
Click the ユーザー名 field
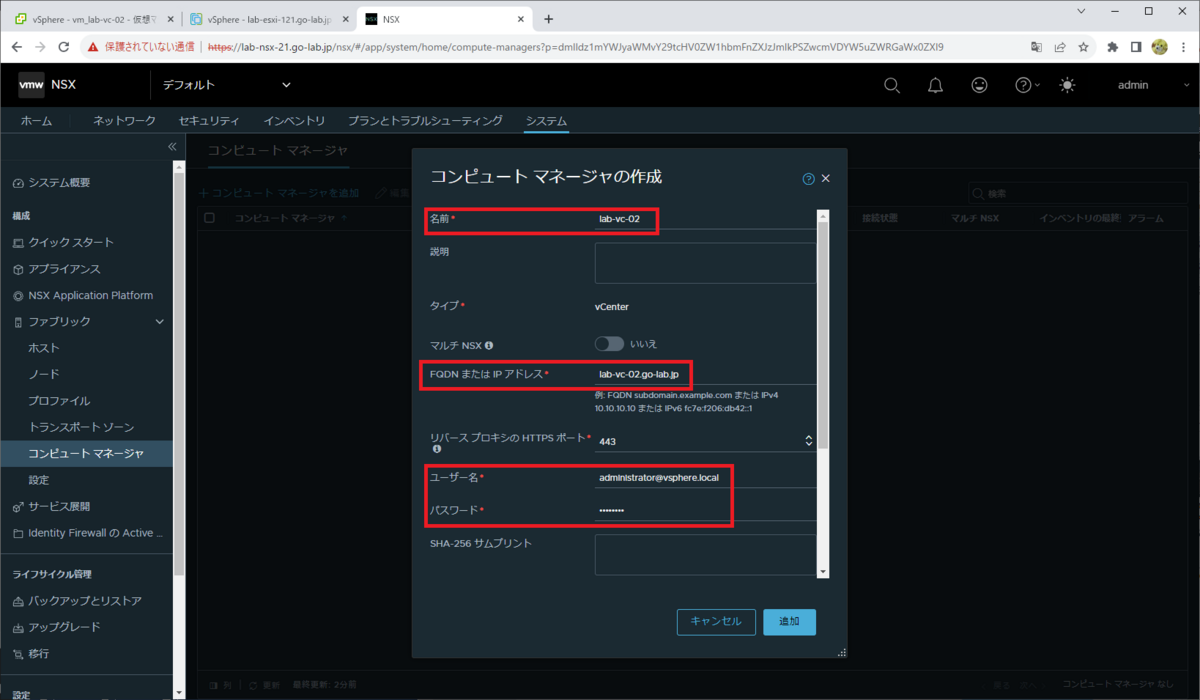(x=705, y=478)
